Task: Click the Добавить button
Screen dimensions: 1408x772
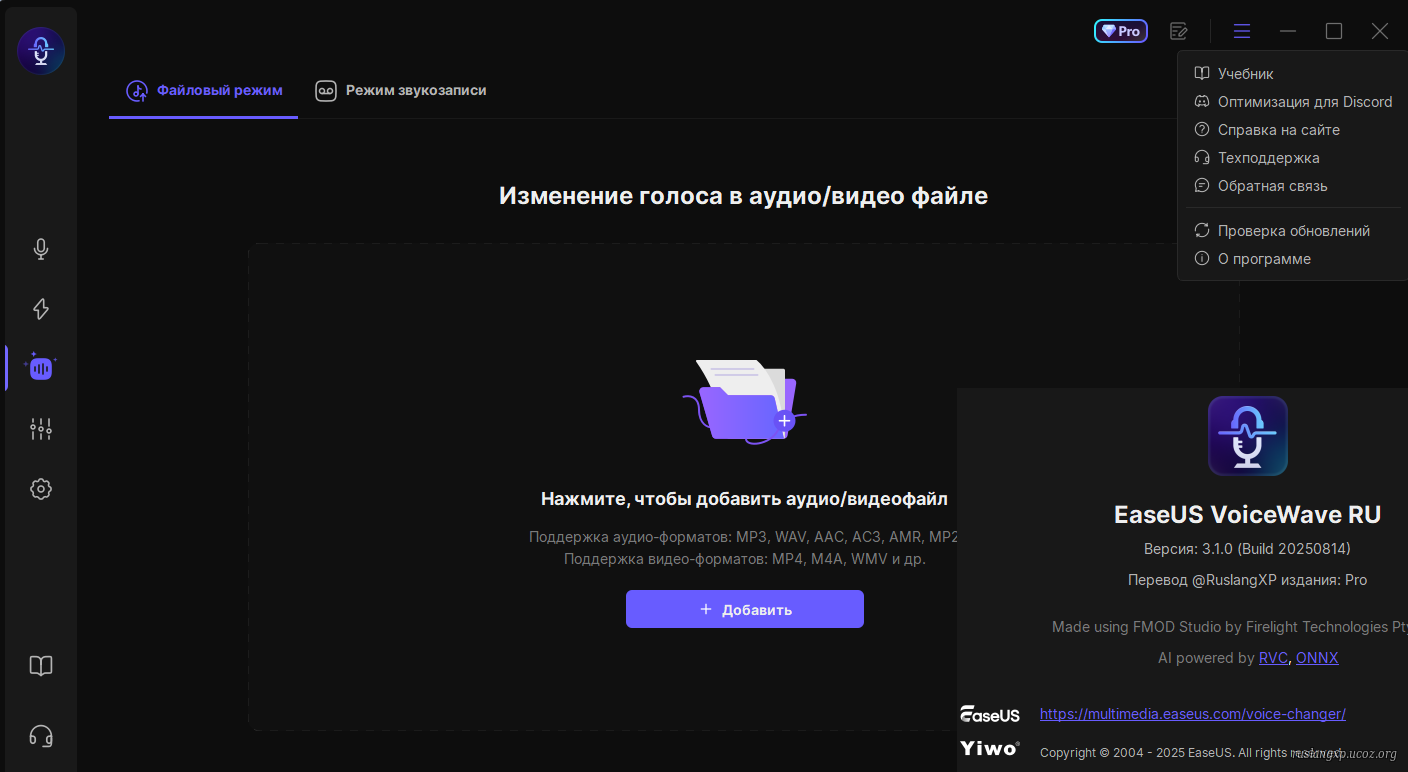Action: pos(745,609)
